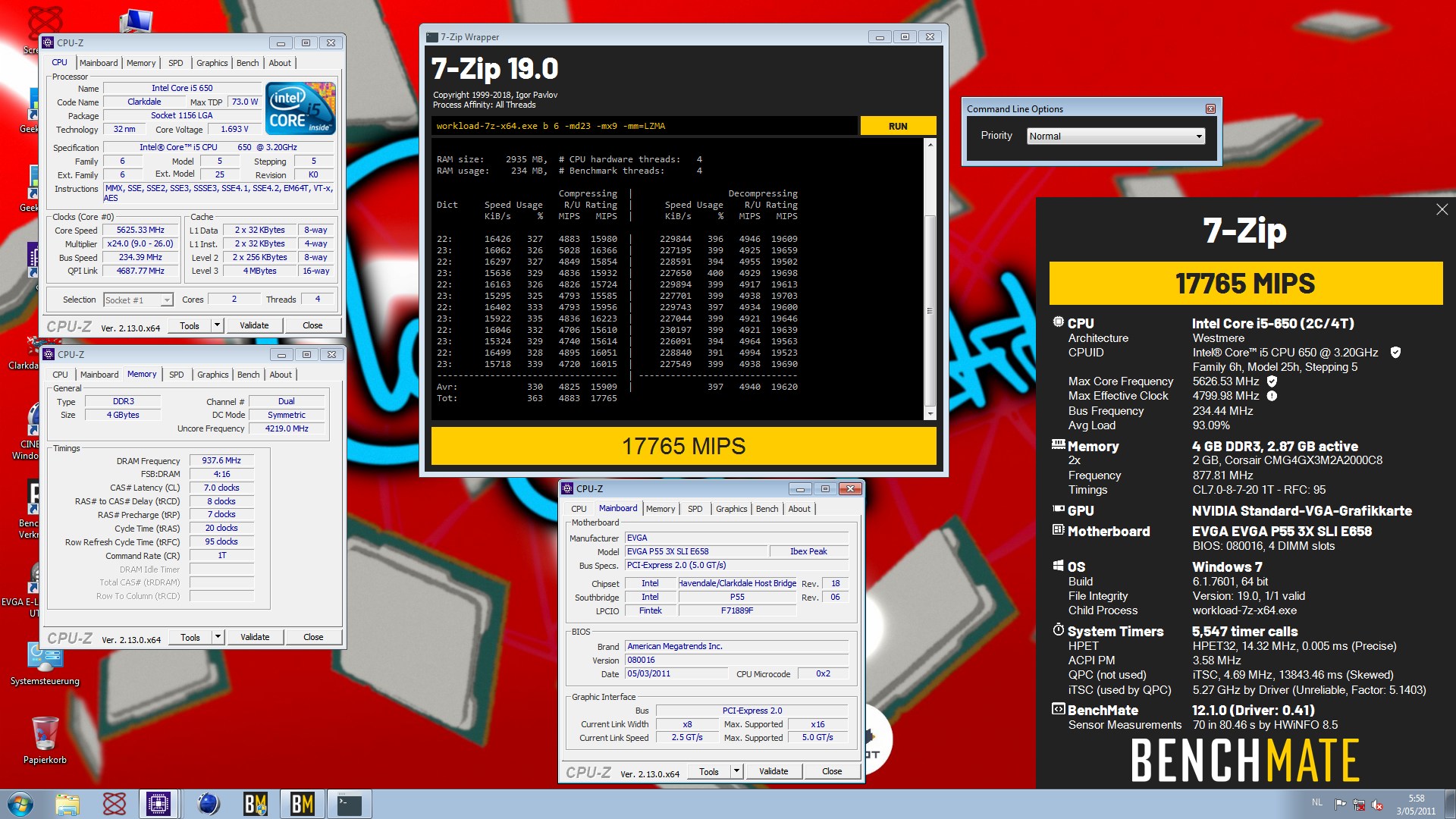The image size is (1456, 819).
Task: Launch the blue globe taskbar icon
Action: (x=209, y=804)
